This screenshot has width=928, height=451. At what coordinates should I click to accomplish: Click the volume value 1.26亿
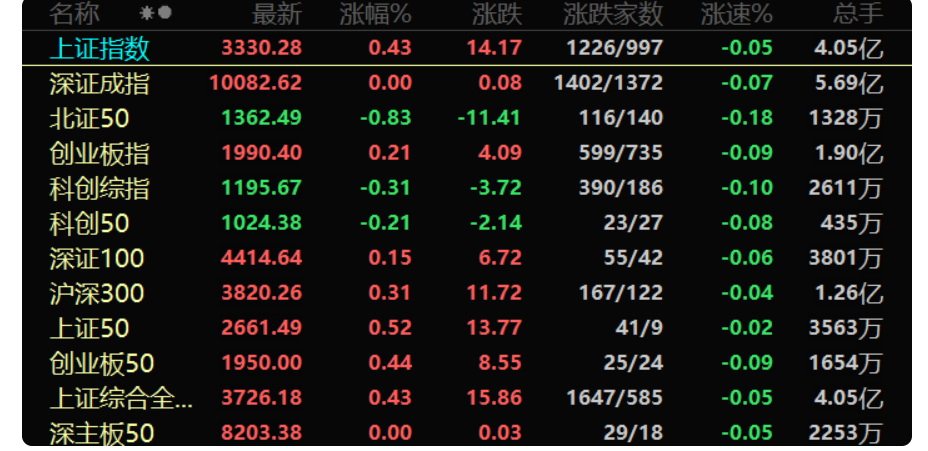click(849, 292)
